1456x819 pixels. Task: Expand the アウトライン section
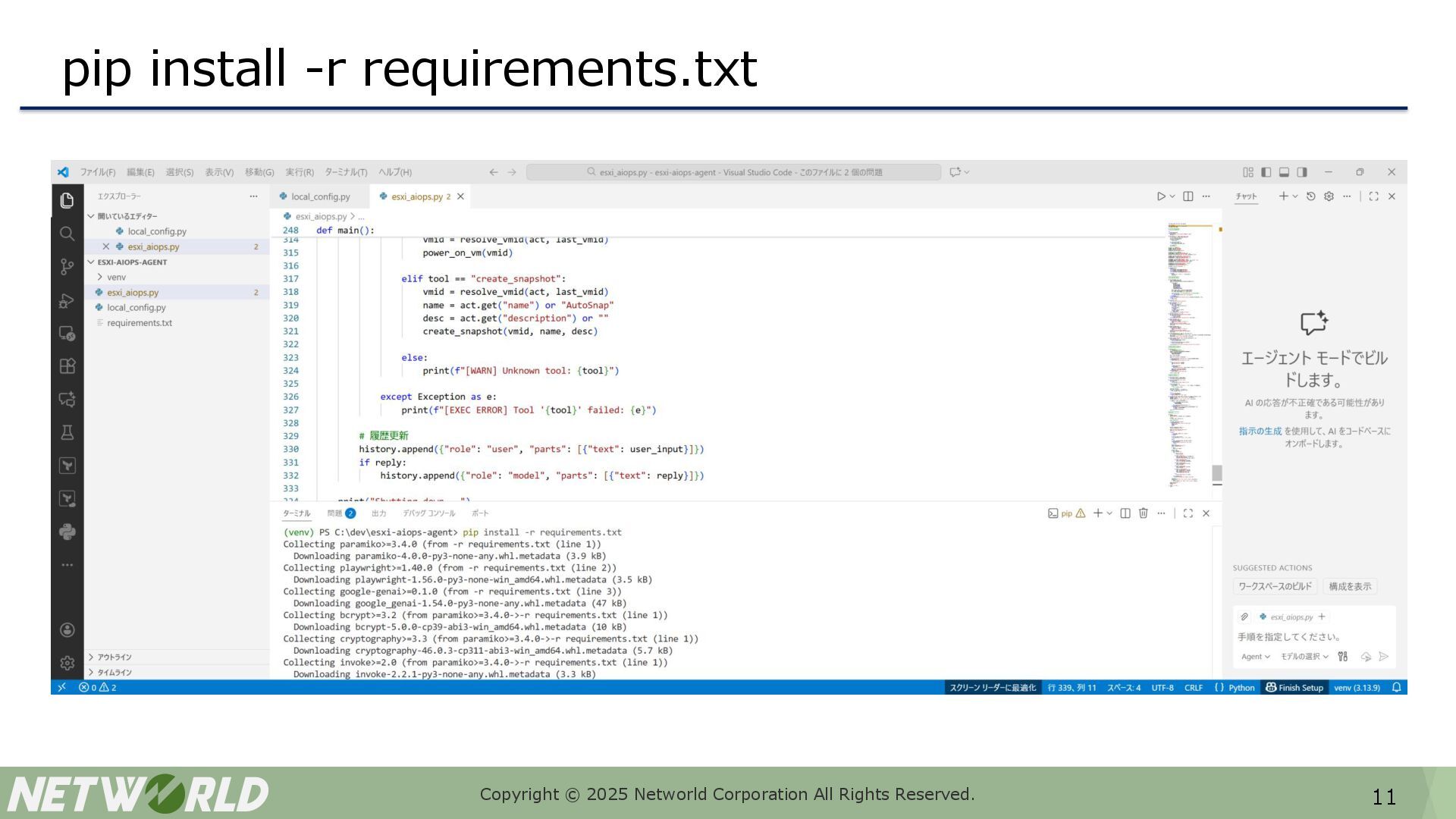click(114, 657)
